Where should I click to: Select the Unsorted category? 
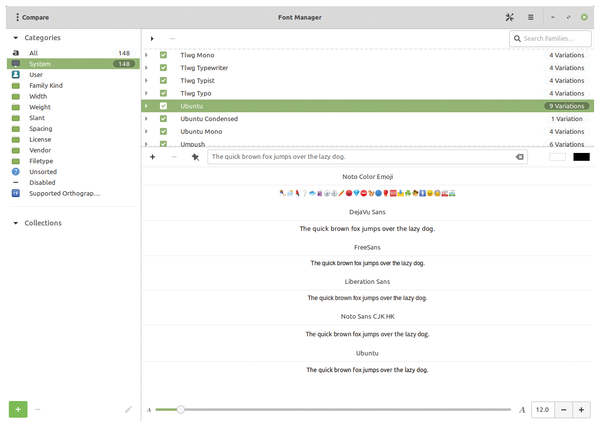(x=41, y=171)
